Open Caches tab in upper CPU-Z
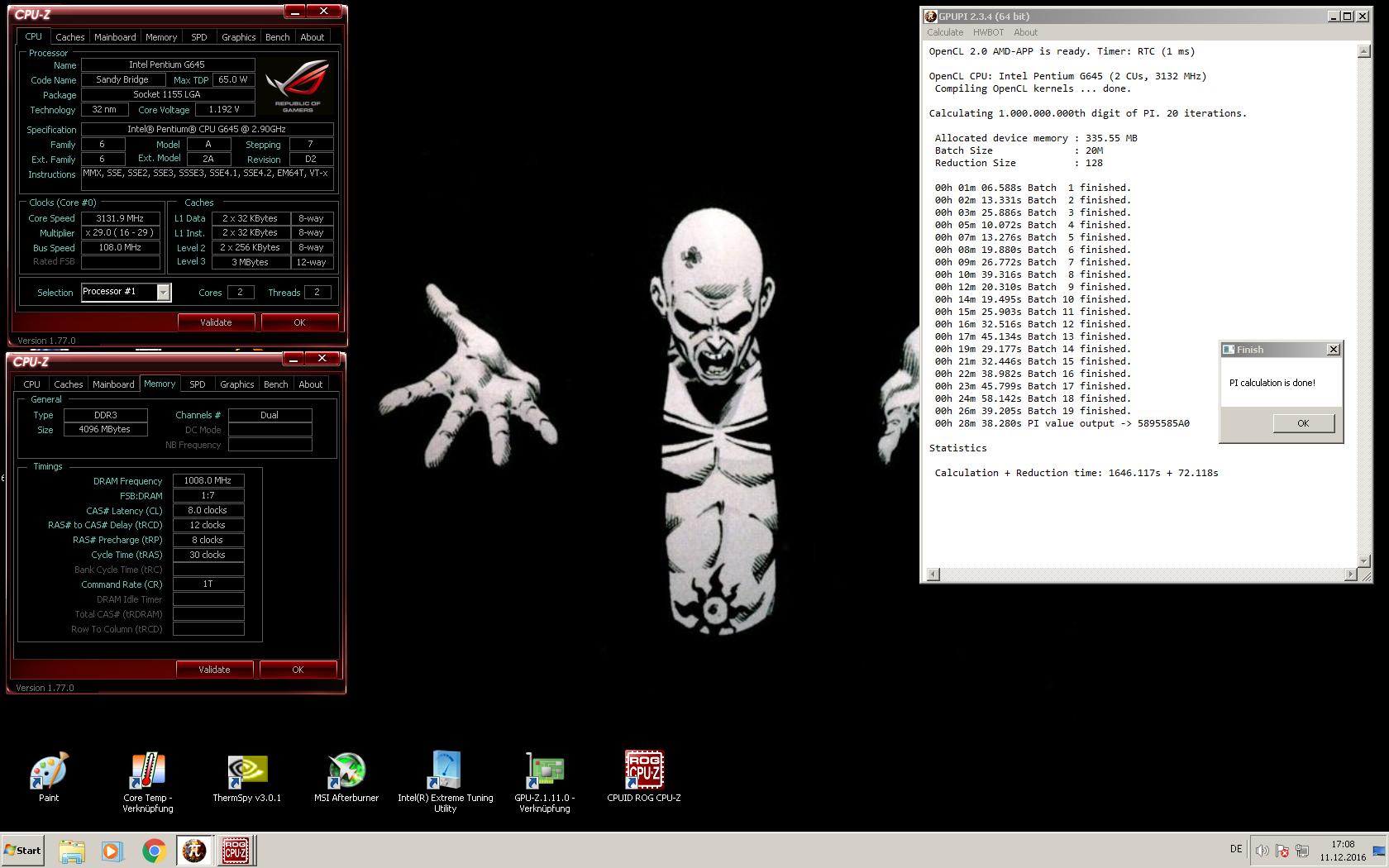This screenshot has width=1389, height=868. (69, 37)
